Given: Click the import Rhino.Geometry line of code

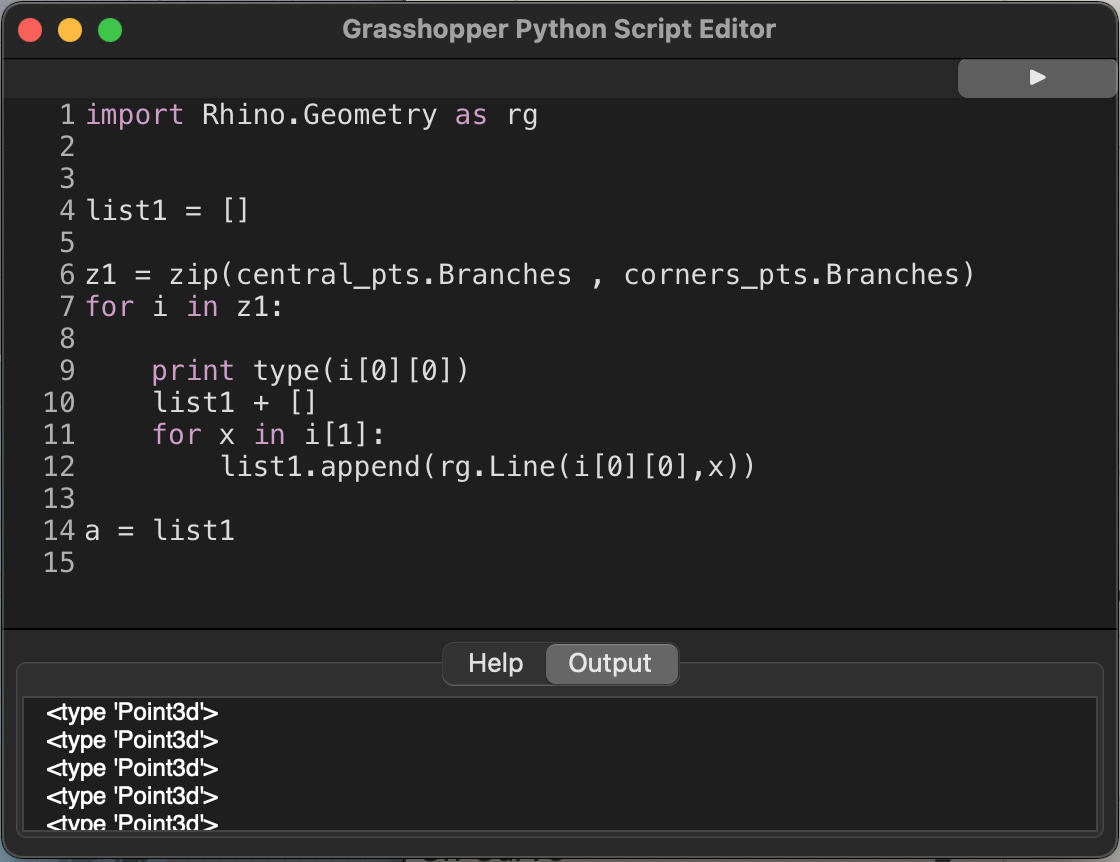Looking at the screenshot, I should pyautogui.click(x=311, y=115).
